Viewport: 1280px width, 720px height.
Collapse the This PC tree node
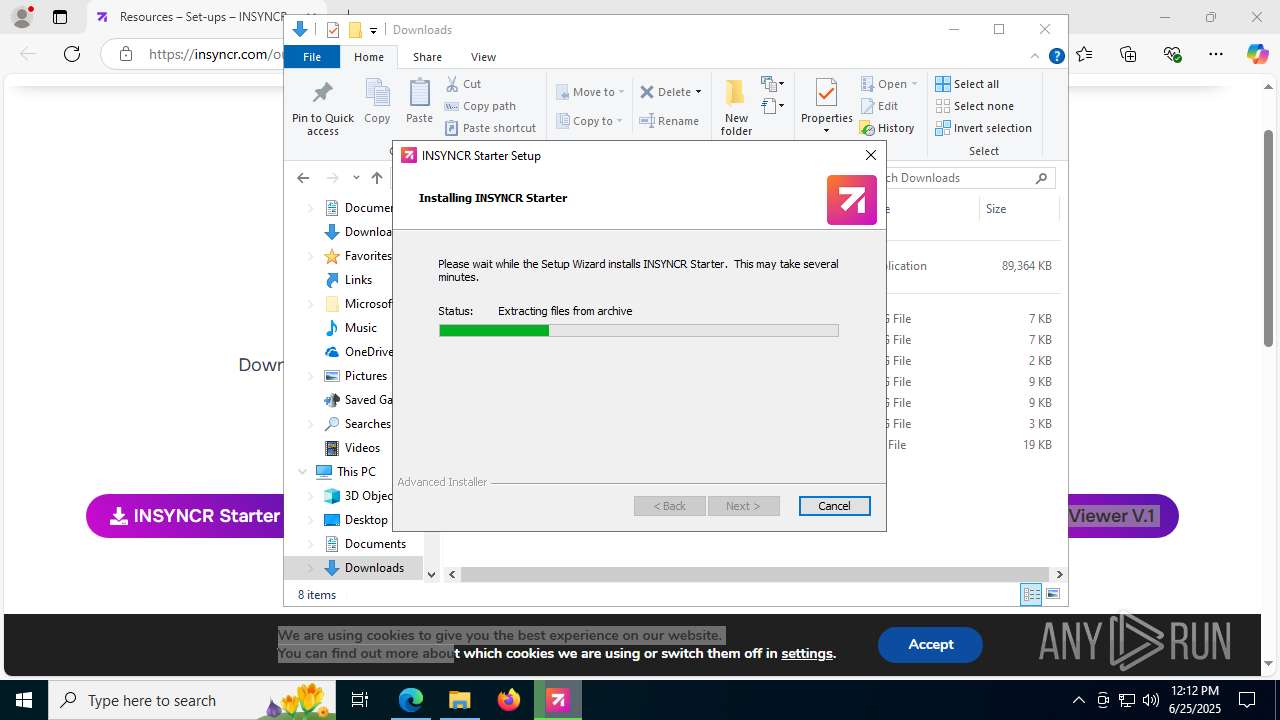click(x=302, y=472)
